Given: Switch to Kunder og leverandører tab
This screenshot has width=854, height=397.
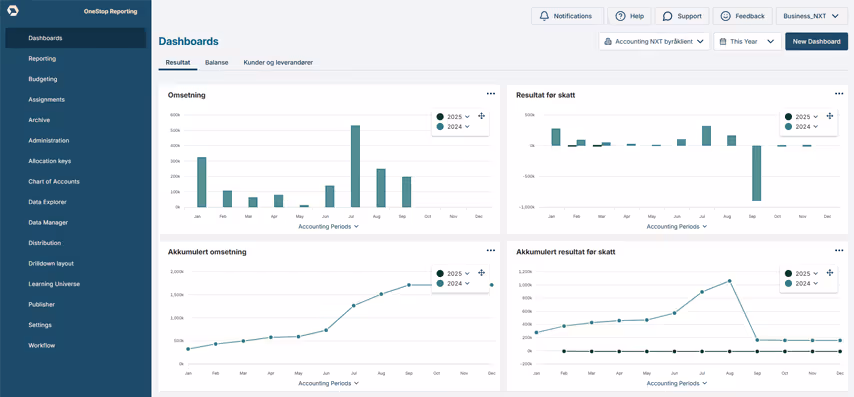Looking at the screenshot, I should [x=278, y=63].
